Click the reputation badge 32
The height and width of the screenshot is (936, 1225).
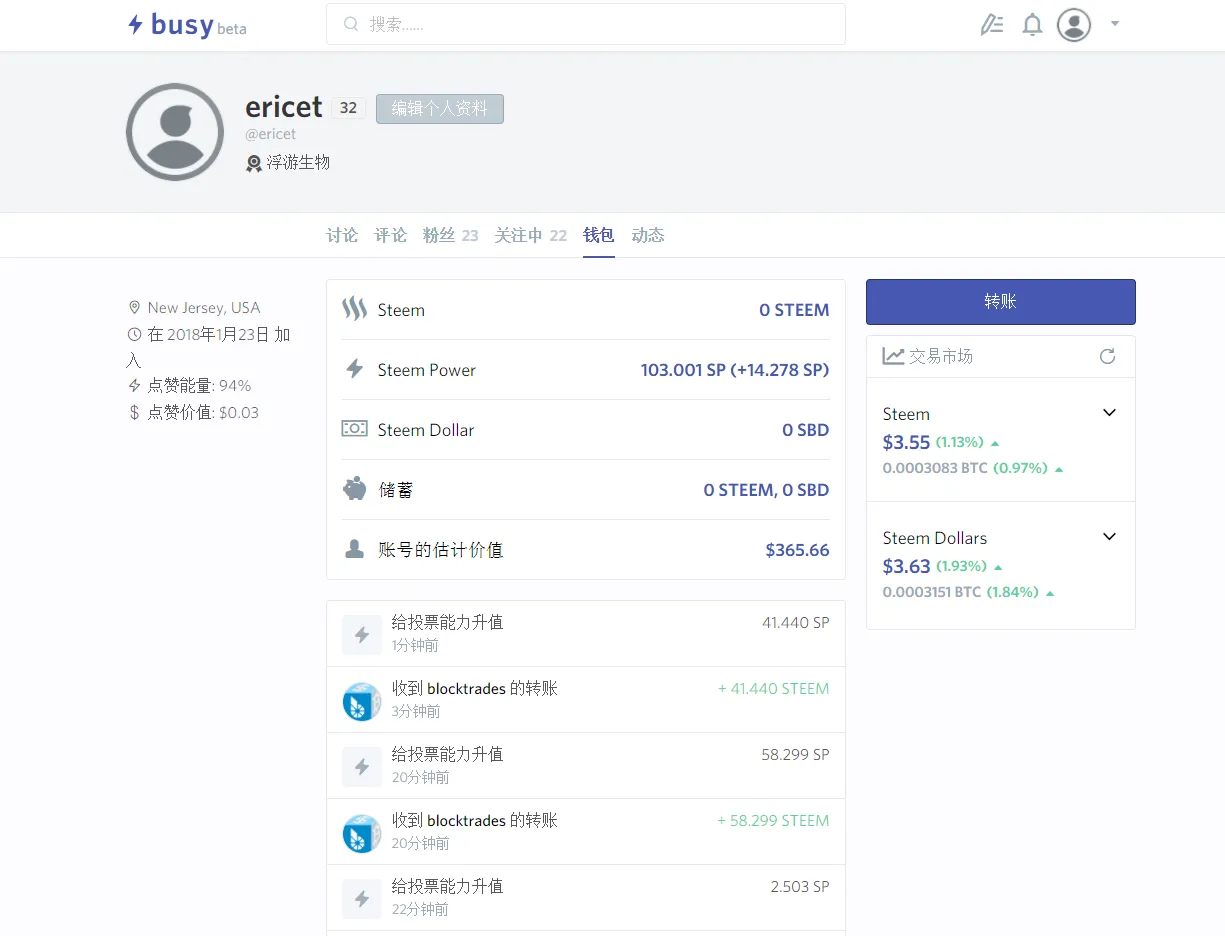(x=348, y=108)
